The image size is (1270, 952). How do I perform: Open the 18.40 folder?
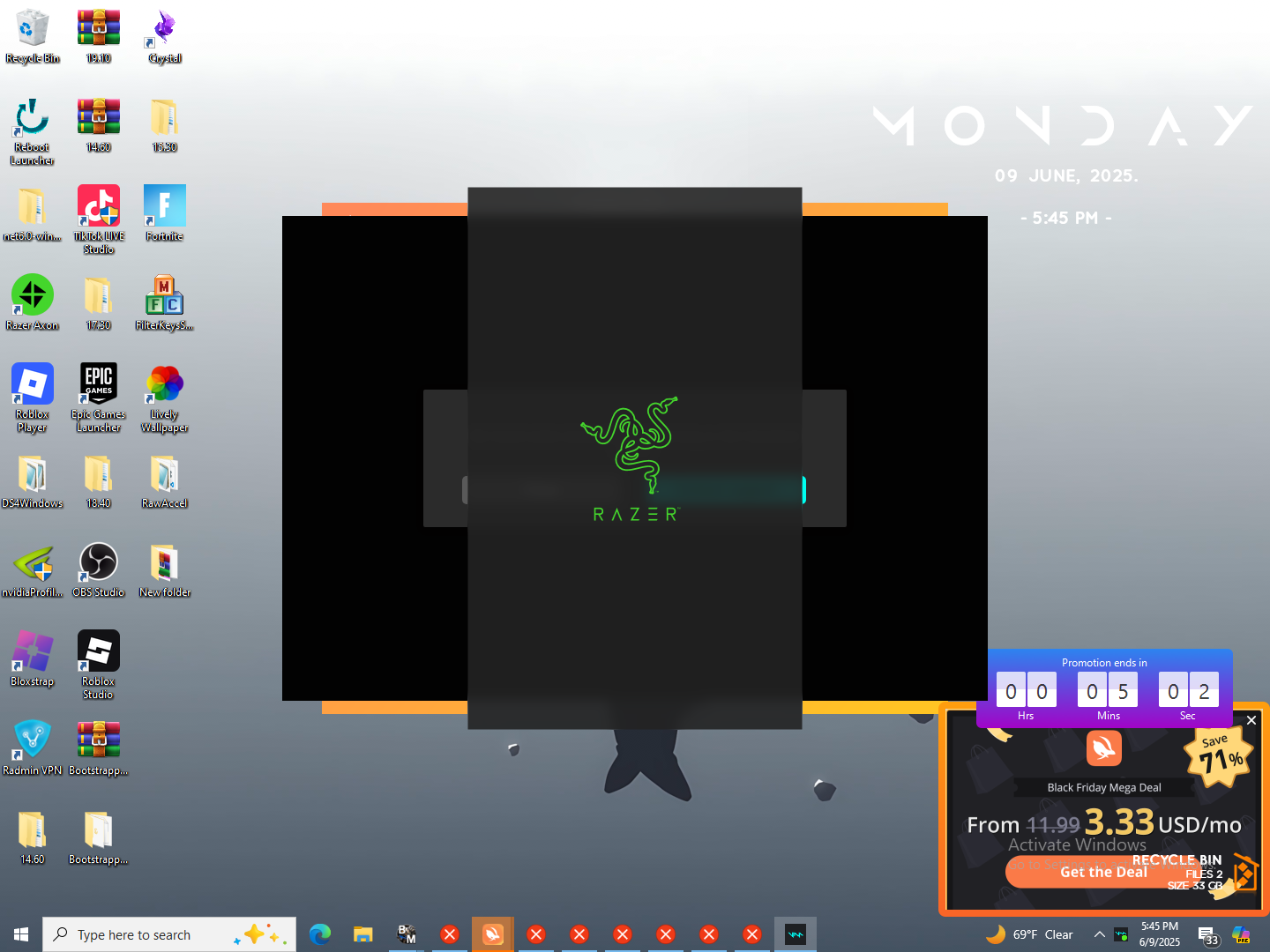99,482
